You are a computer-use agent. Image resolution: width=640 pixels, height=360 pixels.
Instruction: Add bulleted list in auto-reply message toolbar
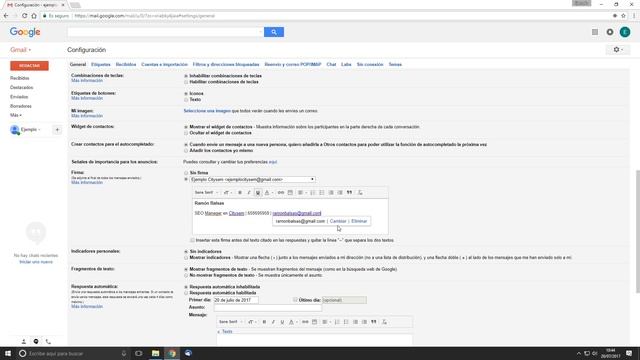(x=346, y=322)
